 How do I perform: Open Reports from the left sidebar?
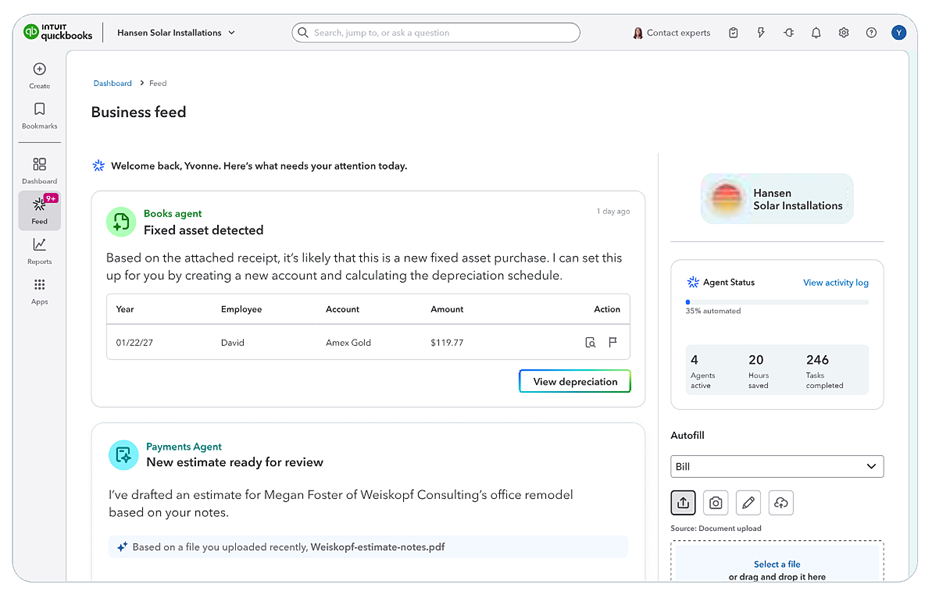click(x=39, y=247)
